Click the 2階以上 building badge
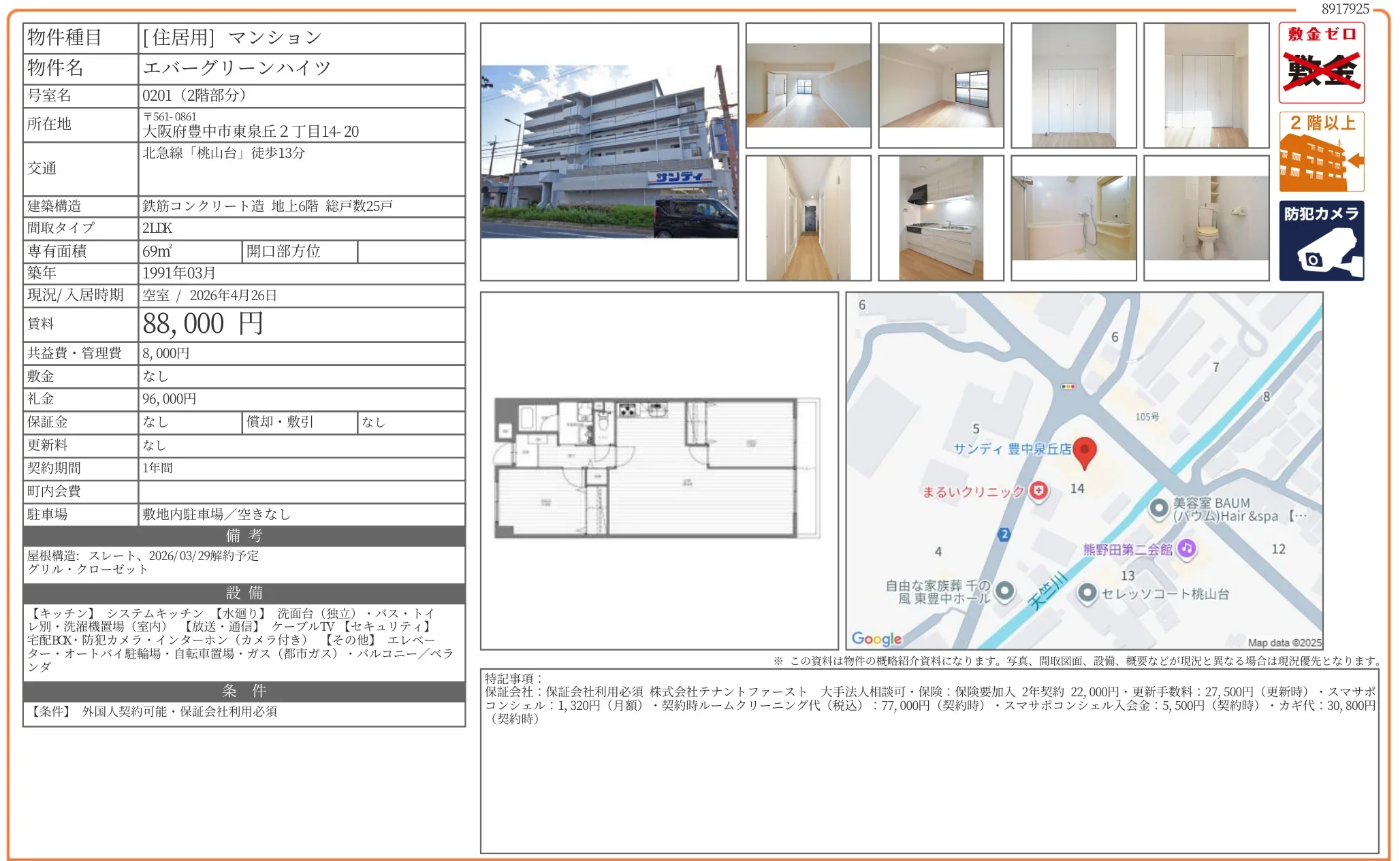 [1320, 152]
